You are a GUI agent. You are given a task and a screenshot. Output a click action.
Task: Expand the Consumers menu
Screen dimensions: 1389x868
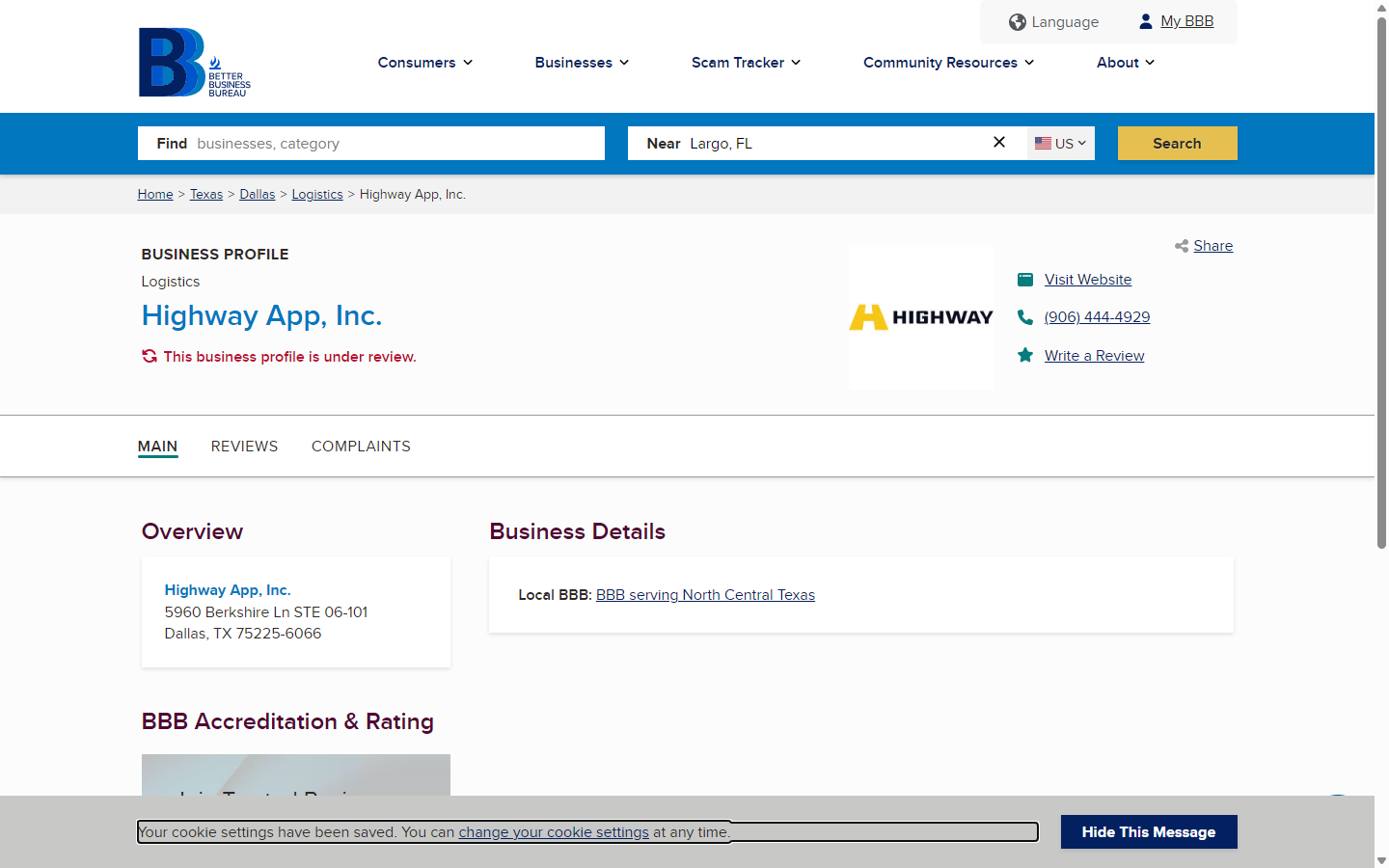pos(425,63)
